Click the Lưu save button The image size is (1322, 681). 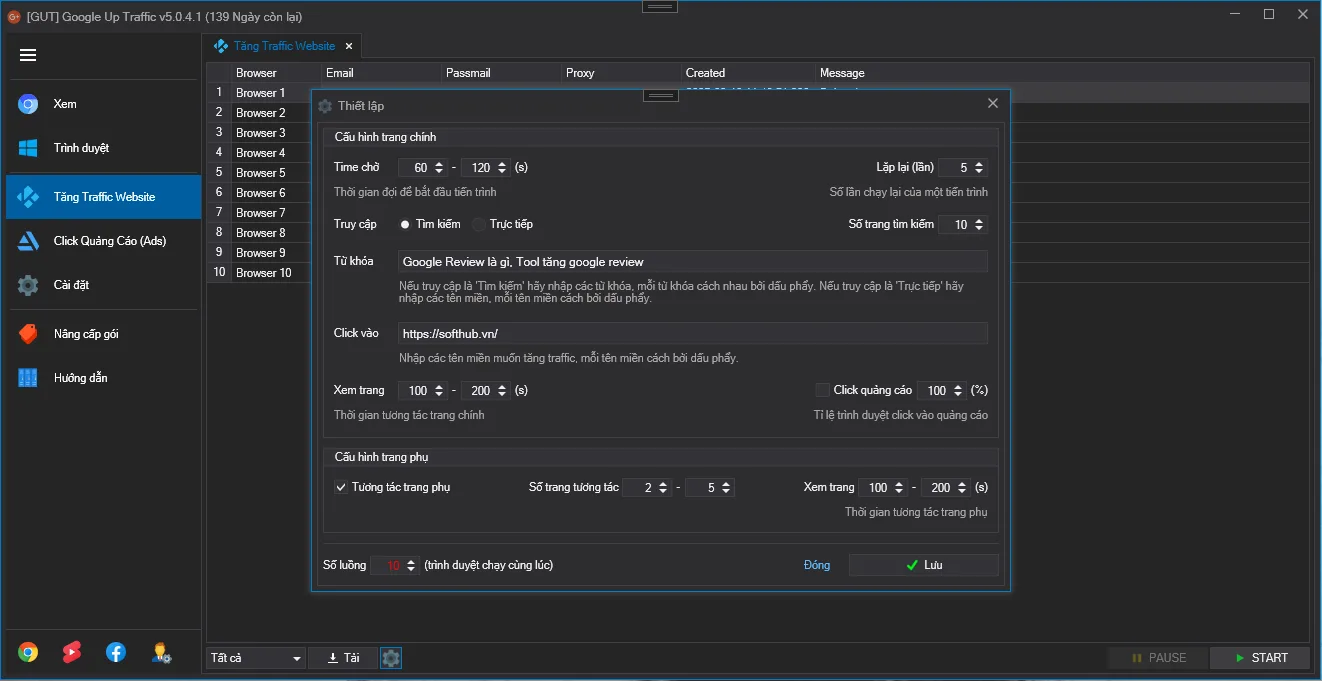click(x=924, y=565)
